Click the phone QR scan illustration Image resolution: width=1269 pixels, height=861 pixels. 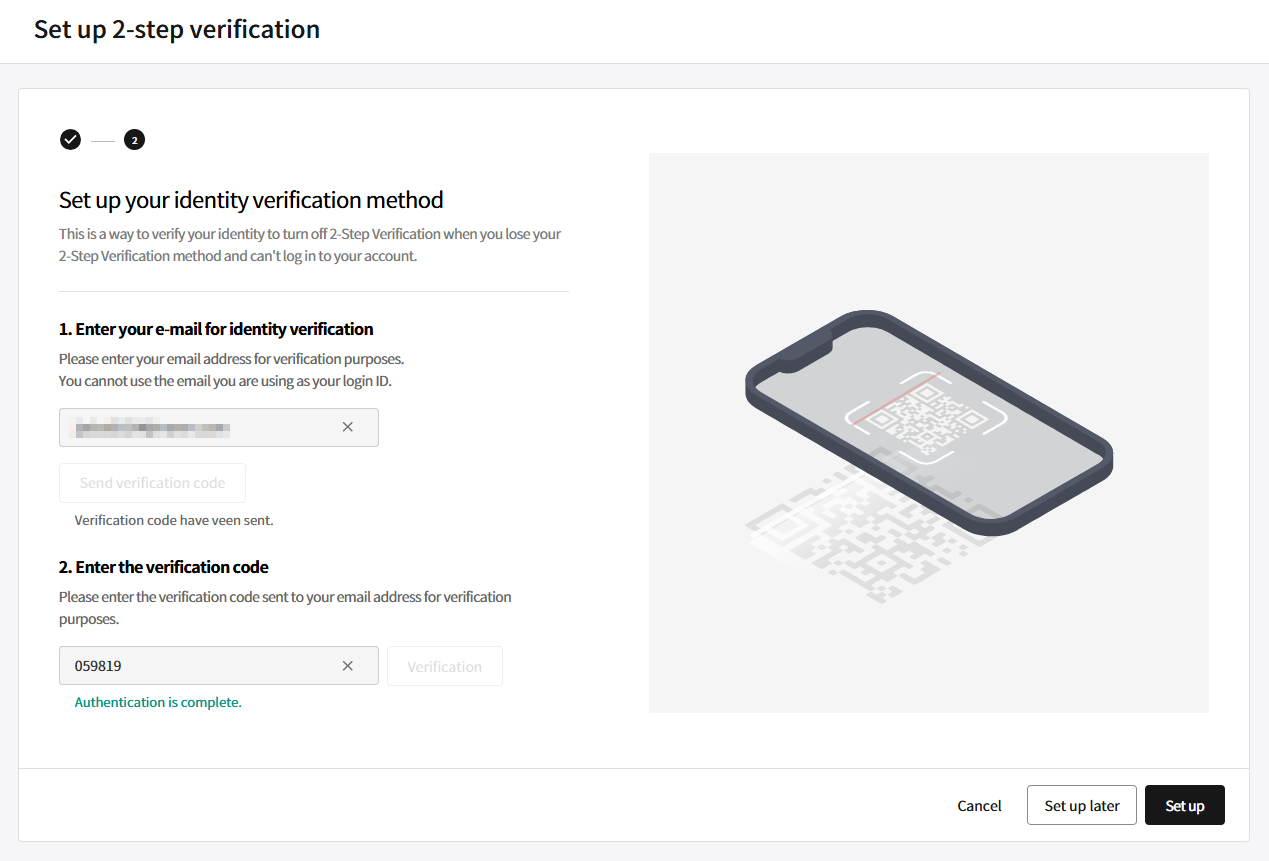tap(929, 433)
